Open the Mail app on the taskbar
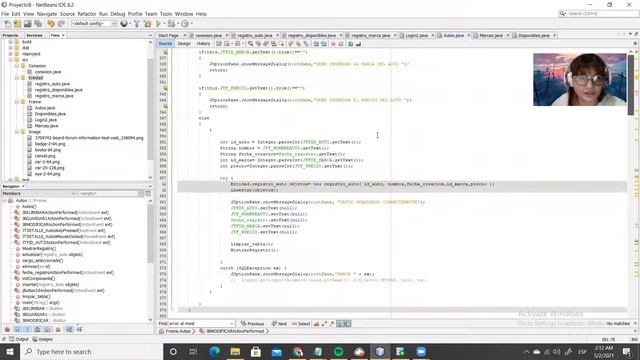Image resolution: width=640 pixels, height=360 pixels. point(276,351)
